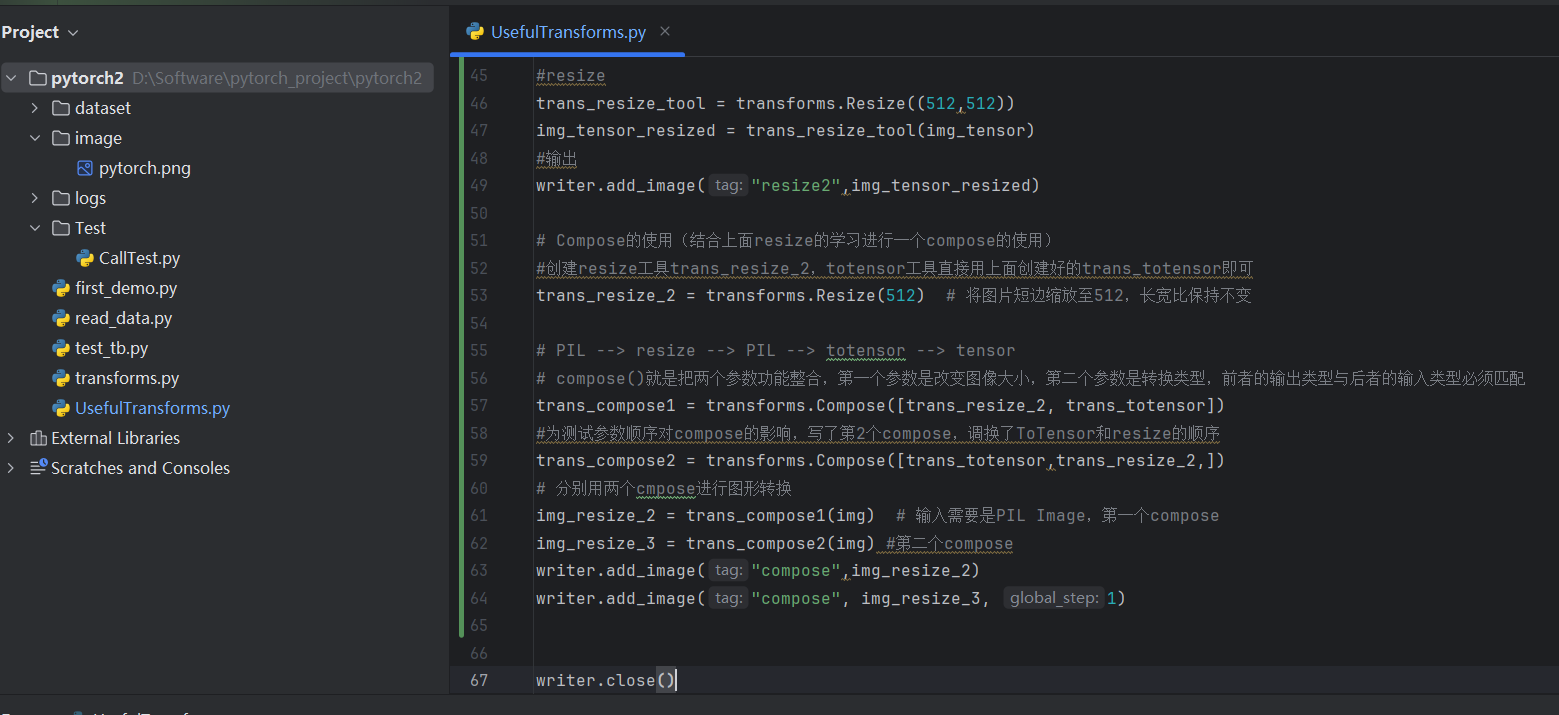Click the Python icon beside read_data.py

(60, 318)
